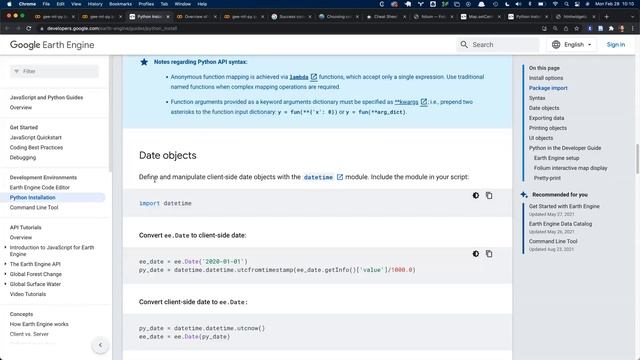Open Command Line Tool in sidebar
This screenshot has height=360, width=640.
pos(34,207)
